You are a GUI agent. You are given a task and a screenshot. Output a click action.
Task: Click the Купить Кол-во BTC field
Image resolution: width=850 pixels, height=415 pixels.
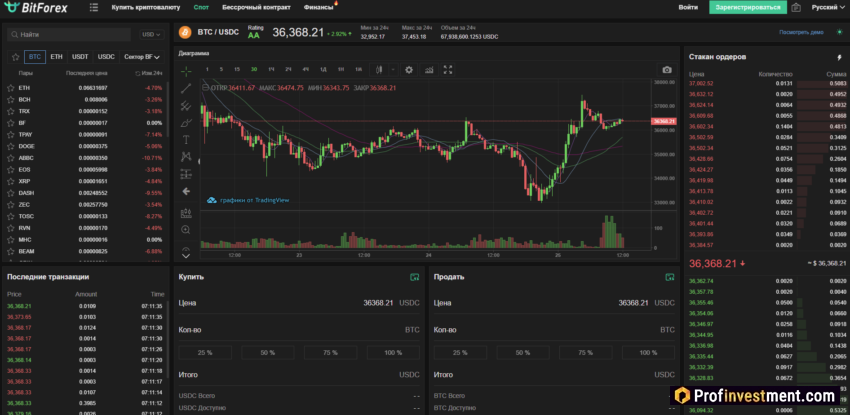(x=299, y=329)
